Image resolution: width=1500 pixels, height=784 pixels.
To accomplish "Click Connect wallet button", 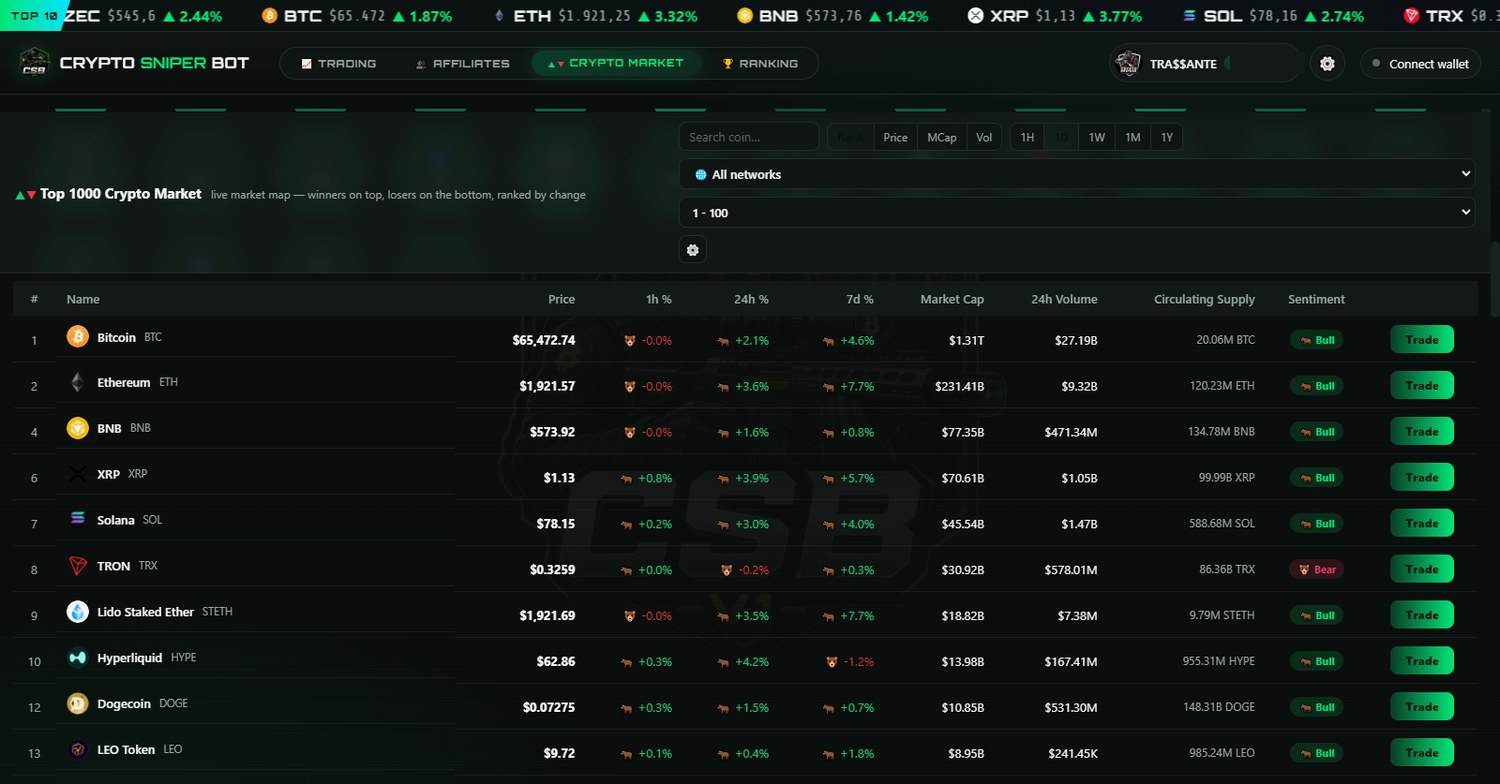I will pyautogui.click(x=1420, y=64).
